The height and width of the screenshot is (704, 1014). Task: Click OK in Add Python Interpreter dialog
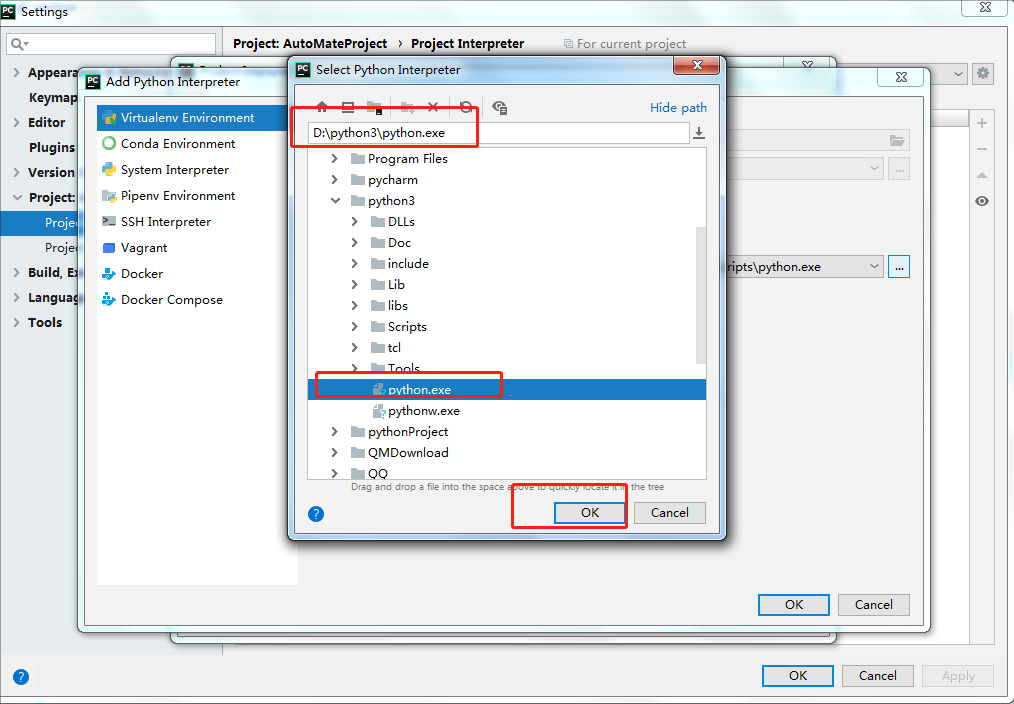(793, 604)
